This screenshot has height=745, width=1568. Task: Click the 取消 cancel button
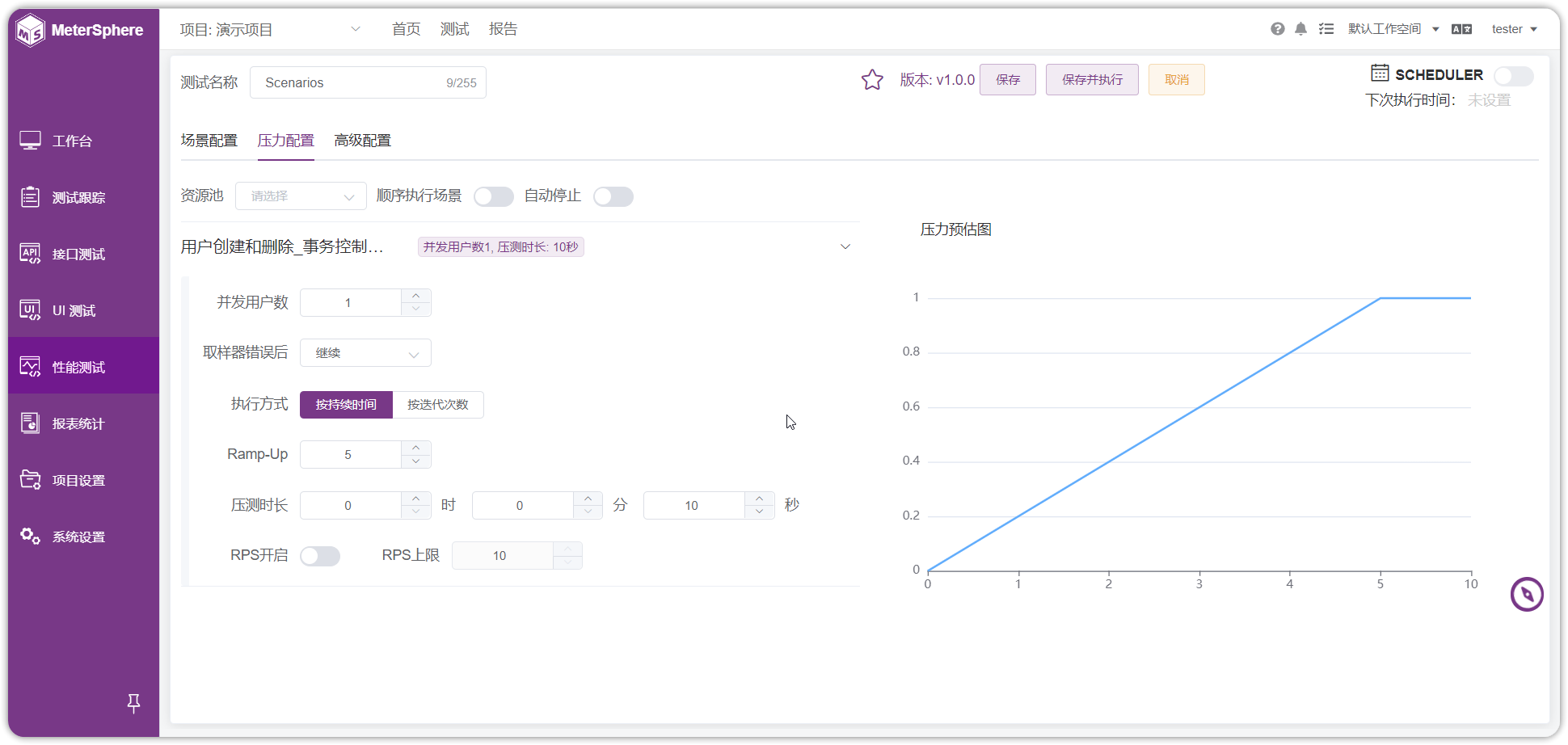point(1177,80)
